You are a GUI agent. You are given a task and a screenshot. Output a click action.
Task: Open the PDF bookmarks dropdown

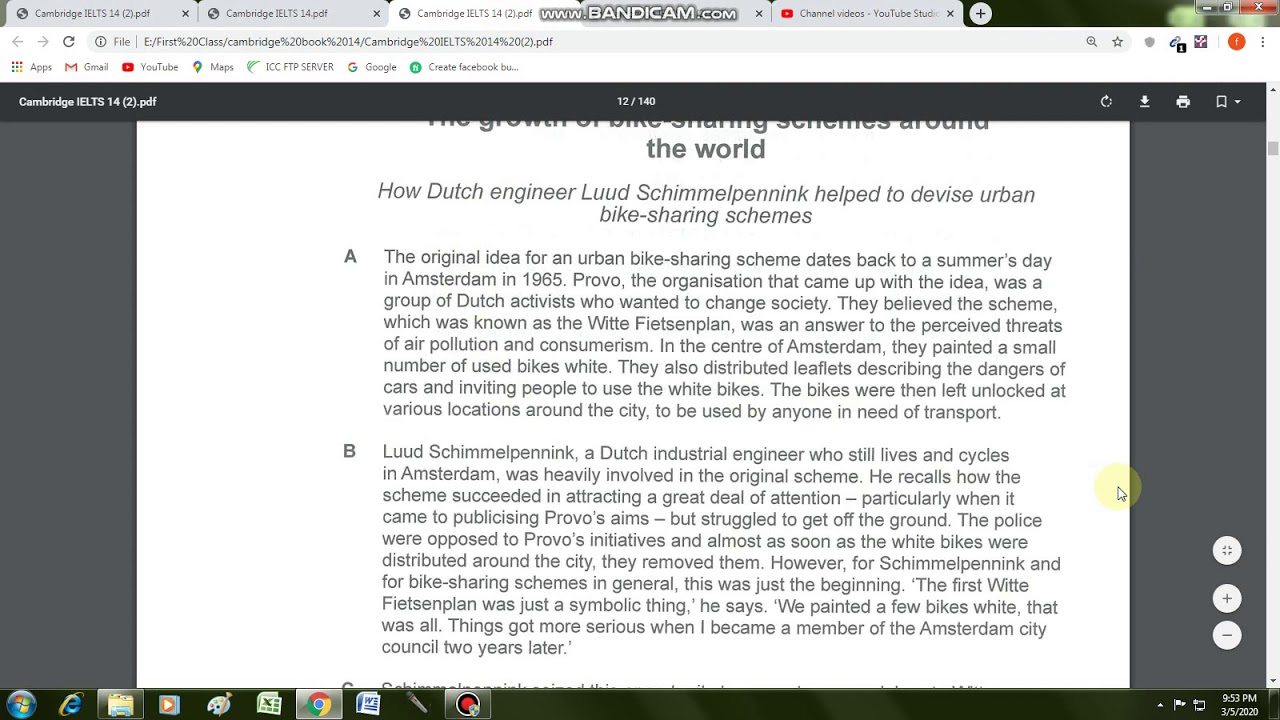(1227, 102)
